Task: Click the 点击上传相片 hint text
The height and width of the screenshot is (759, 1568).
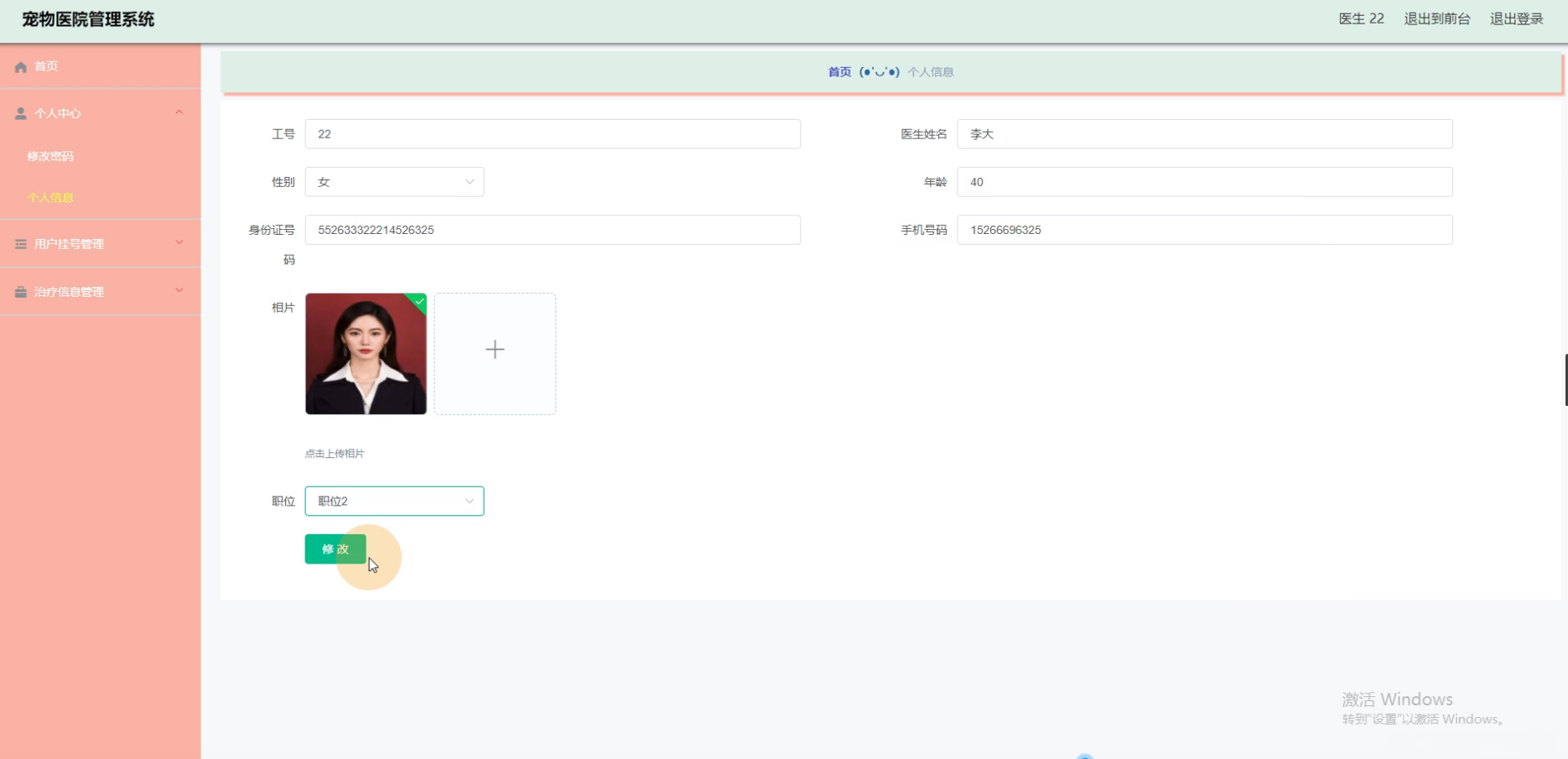Action: 335,454
